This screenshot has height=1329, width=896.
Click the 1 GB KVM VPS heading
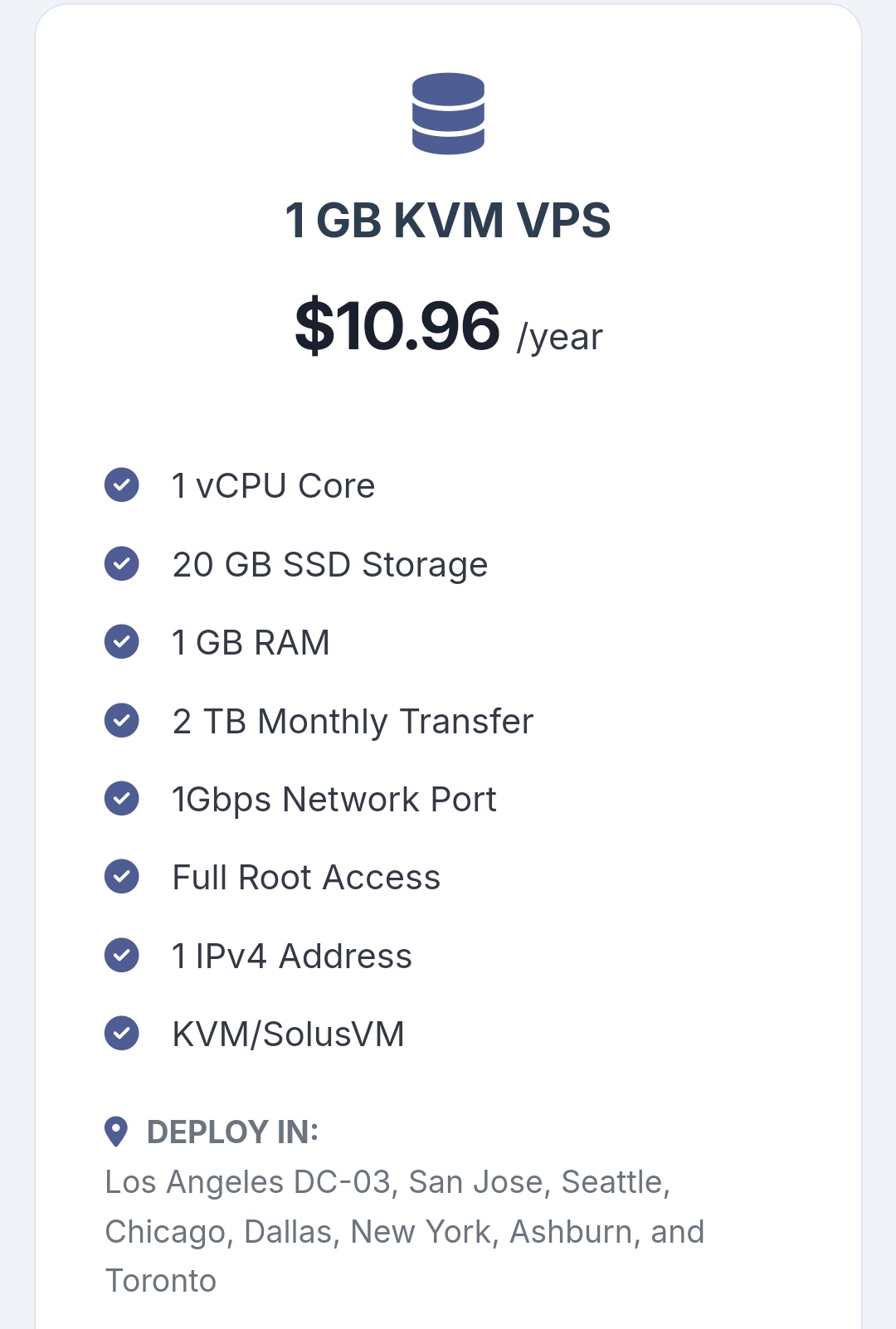[x=448, y=221]
